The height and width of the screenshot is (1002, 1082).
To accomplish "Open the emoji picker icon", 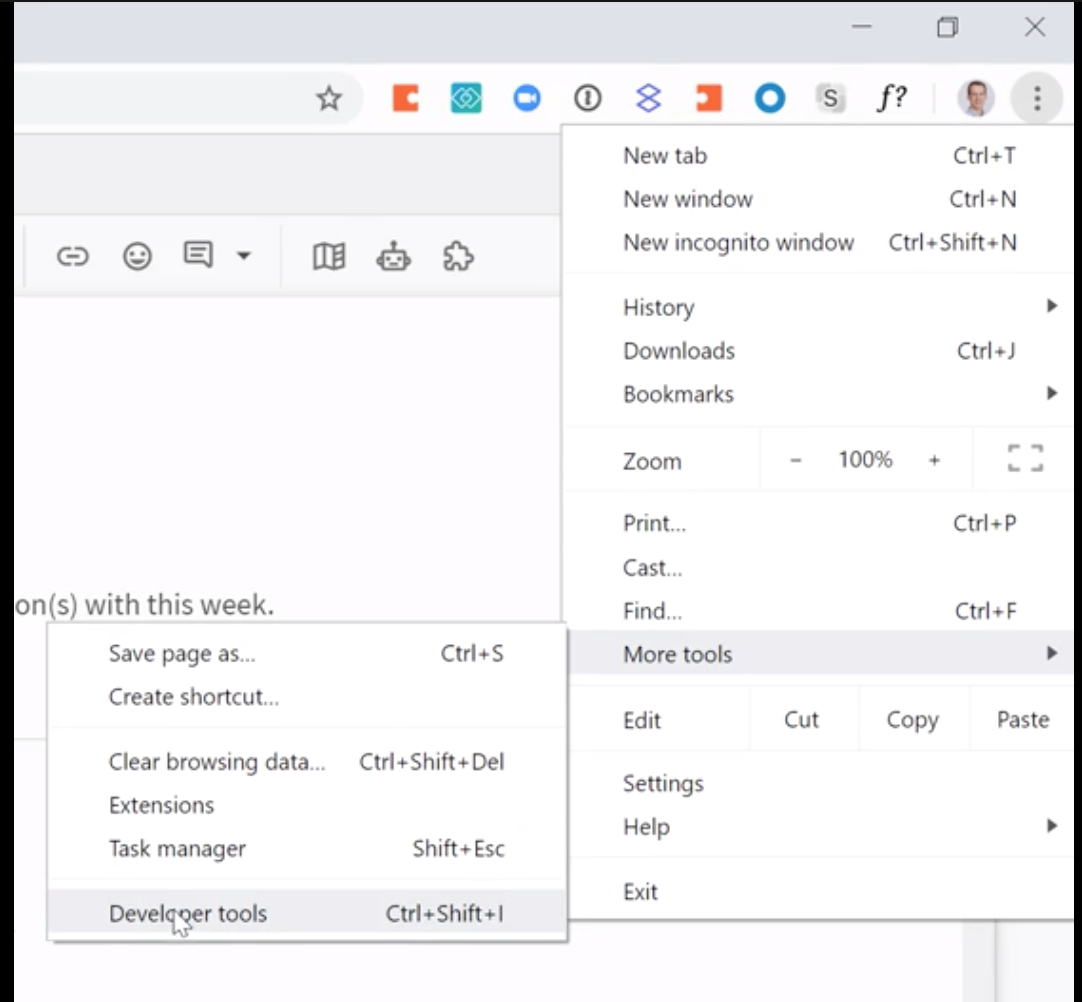I will (137, 255).
